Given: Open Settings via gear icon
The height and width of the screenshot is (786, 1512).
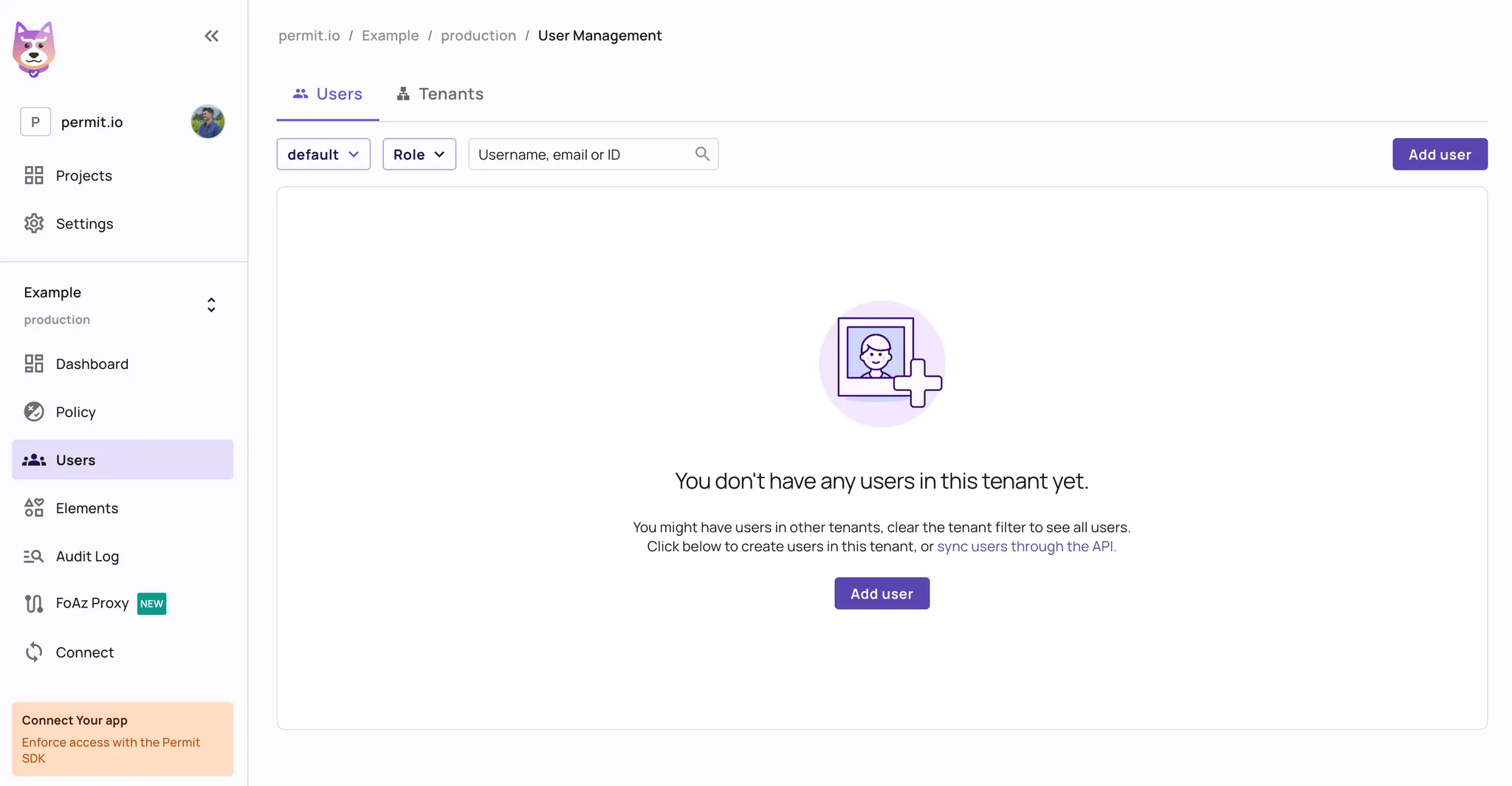Looking at the screenshot, I should point(34,224).
